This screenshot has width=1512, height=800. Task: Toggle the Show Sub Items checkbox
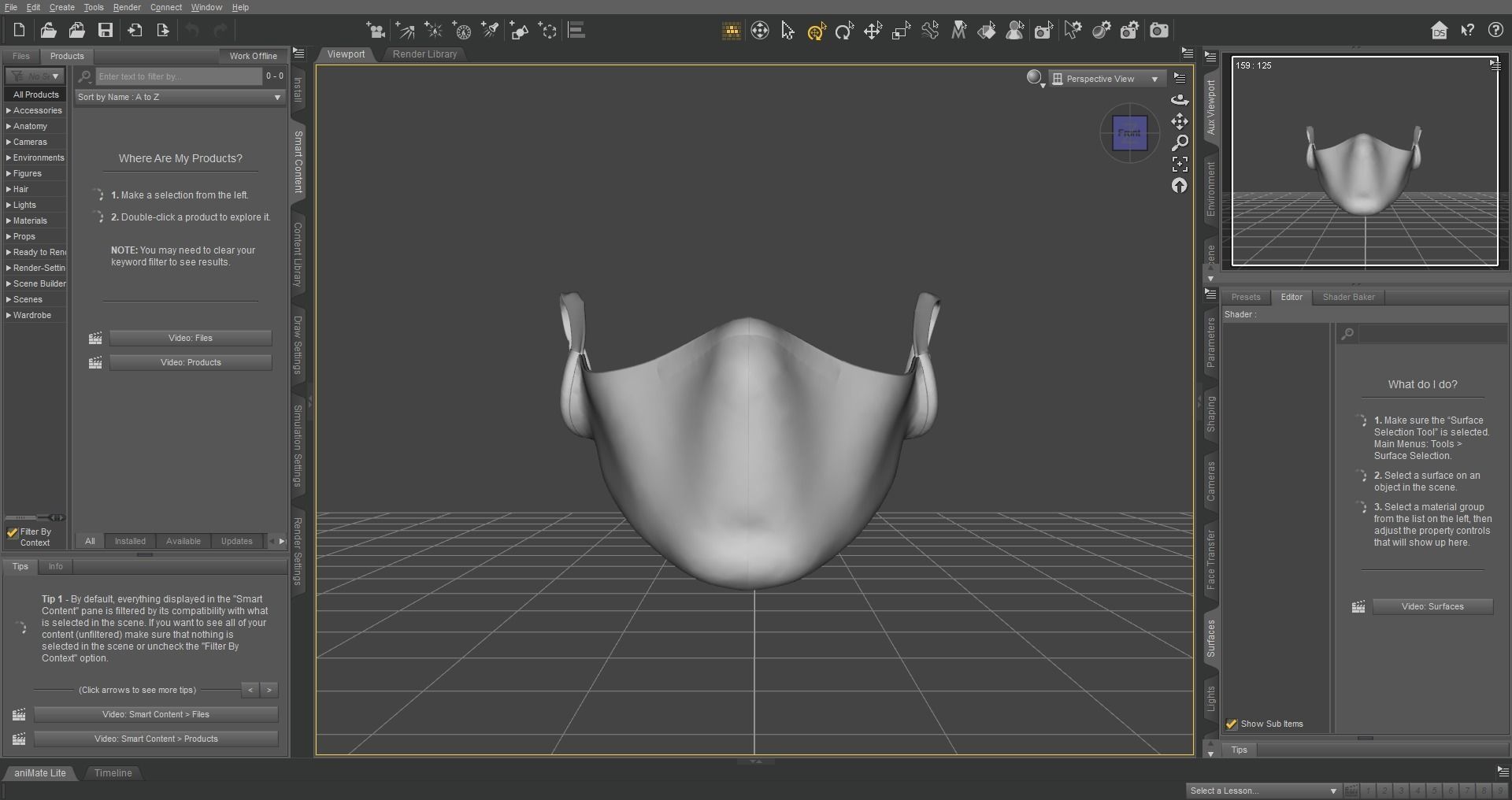1231,724
